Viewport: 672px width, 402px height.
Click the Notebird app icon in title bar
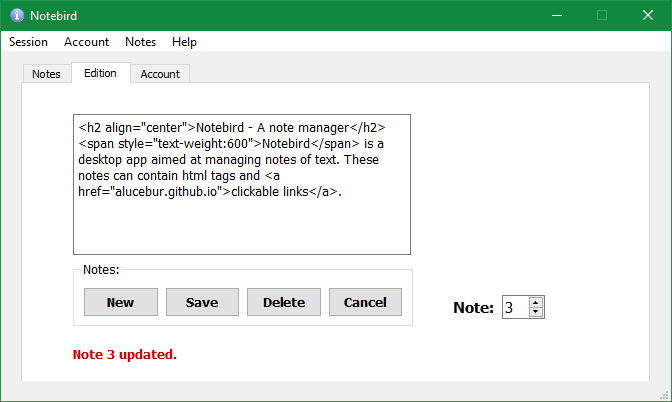point(17,15)
